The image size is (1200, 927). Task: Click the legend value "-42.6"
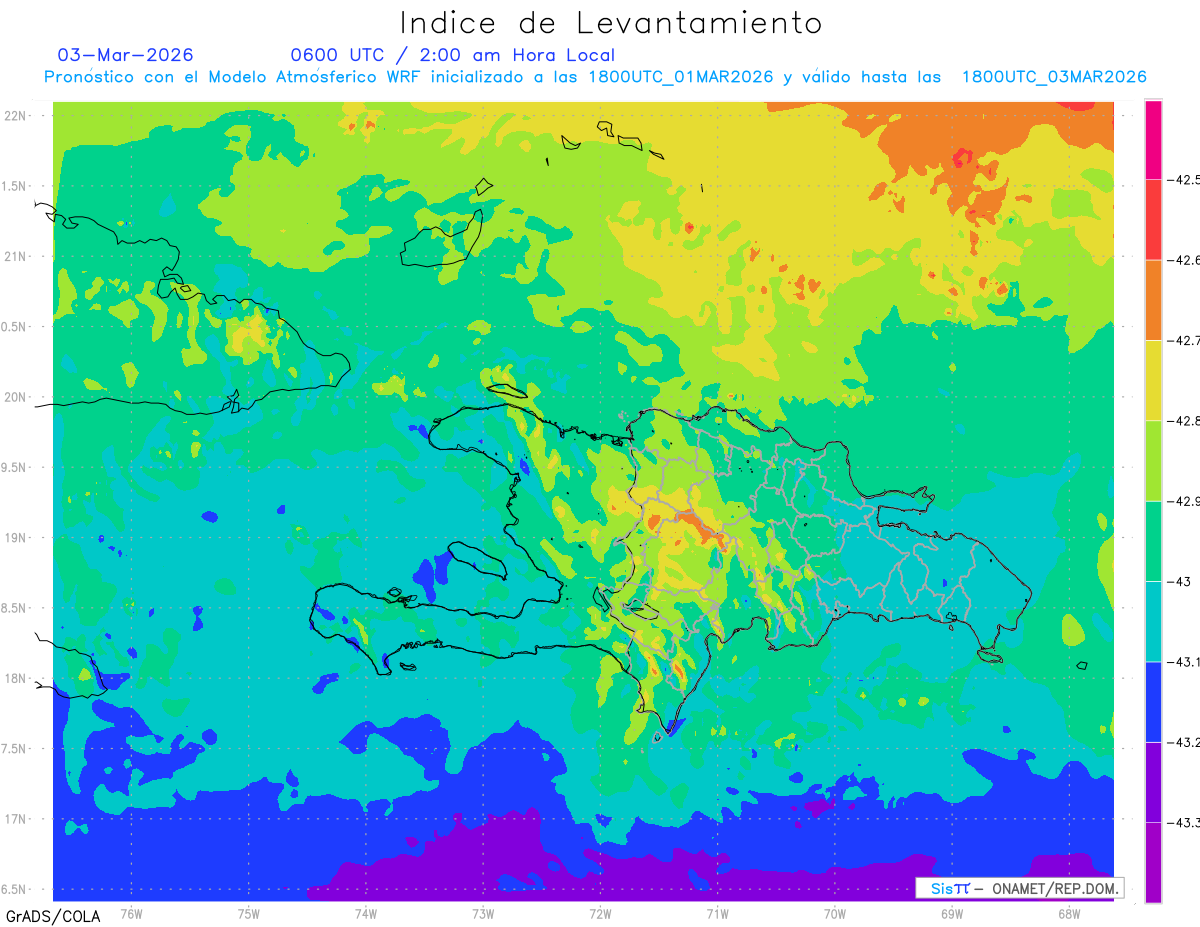1183,260
